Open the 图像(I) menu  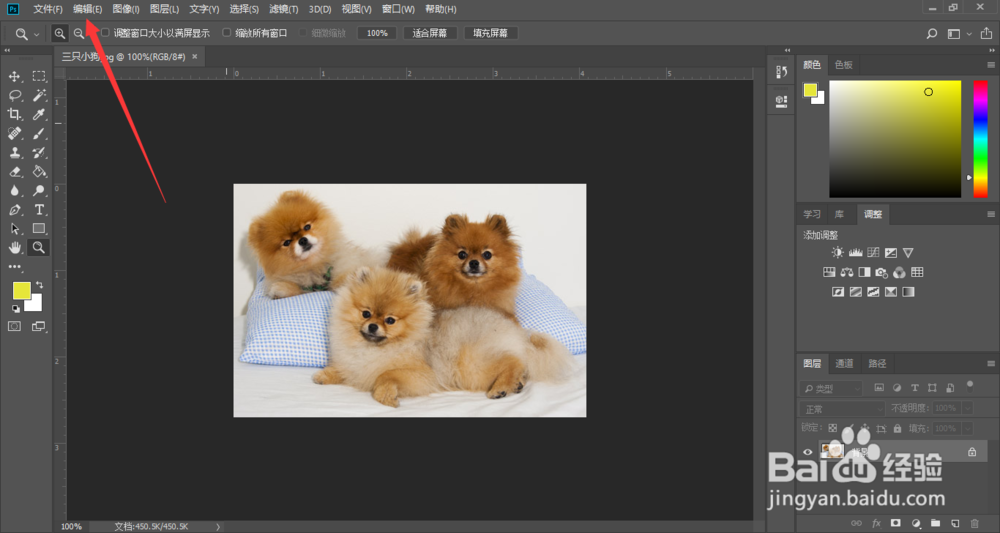tap(126, 9)
